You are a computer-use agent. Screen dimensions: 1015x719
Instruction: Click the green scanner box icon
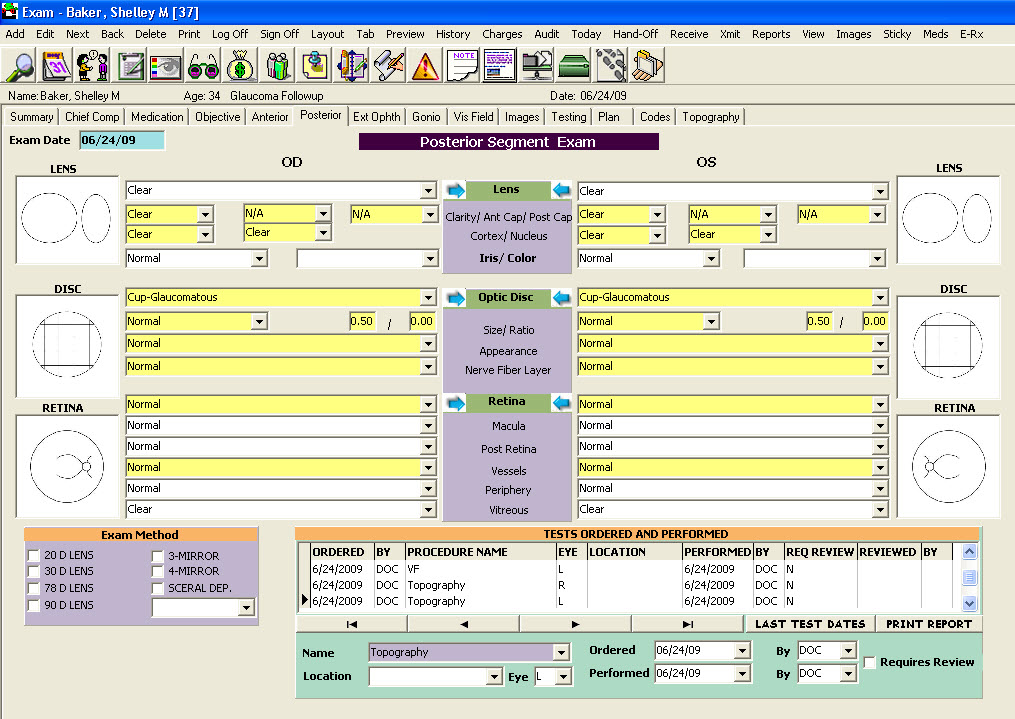(x=574, y=66)
